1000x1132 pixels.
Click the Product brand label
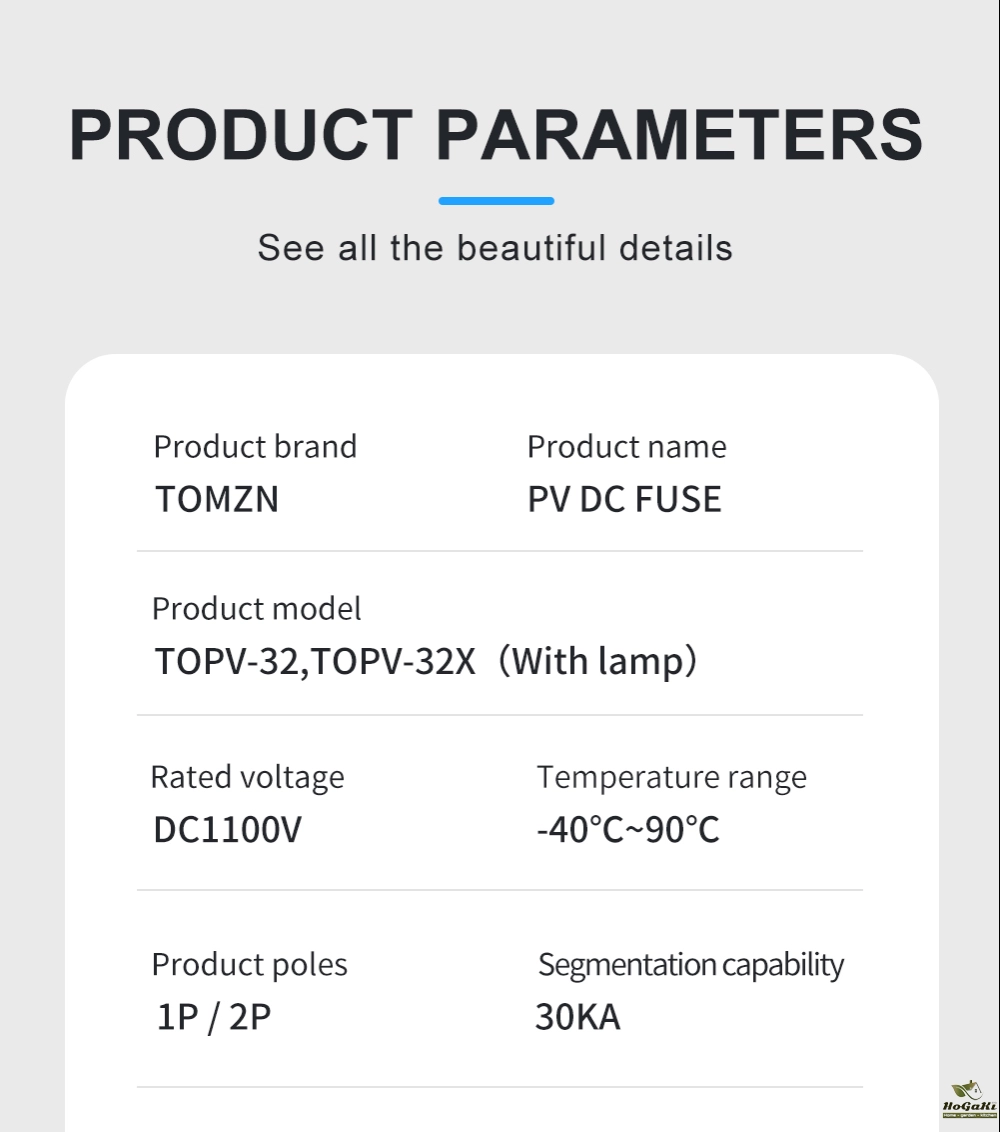(x=255, y=446)
